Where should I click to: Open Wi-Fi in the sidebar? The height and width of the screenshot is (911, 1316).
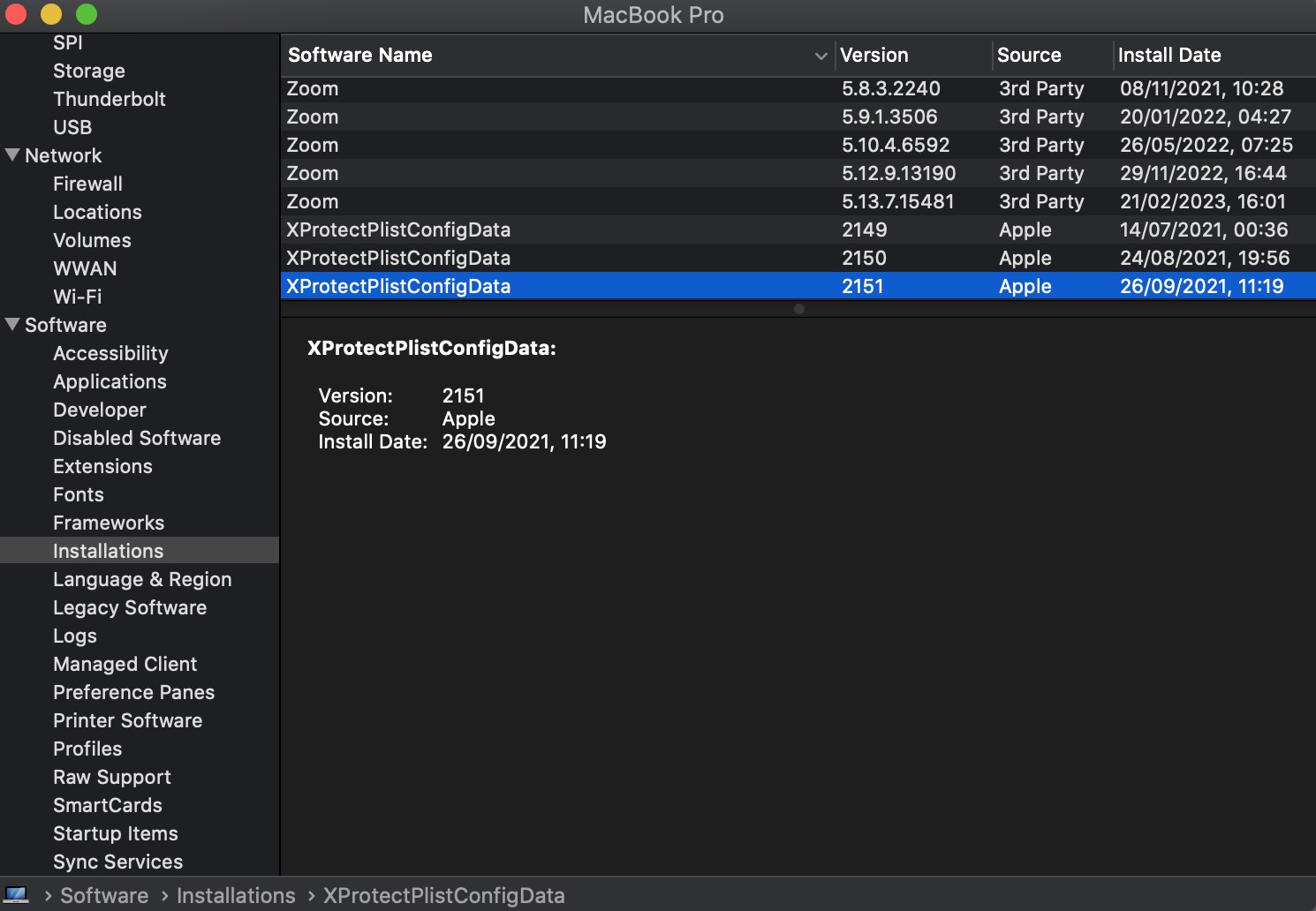point(78,297)
